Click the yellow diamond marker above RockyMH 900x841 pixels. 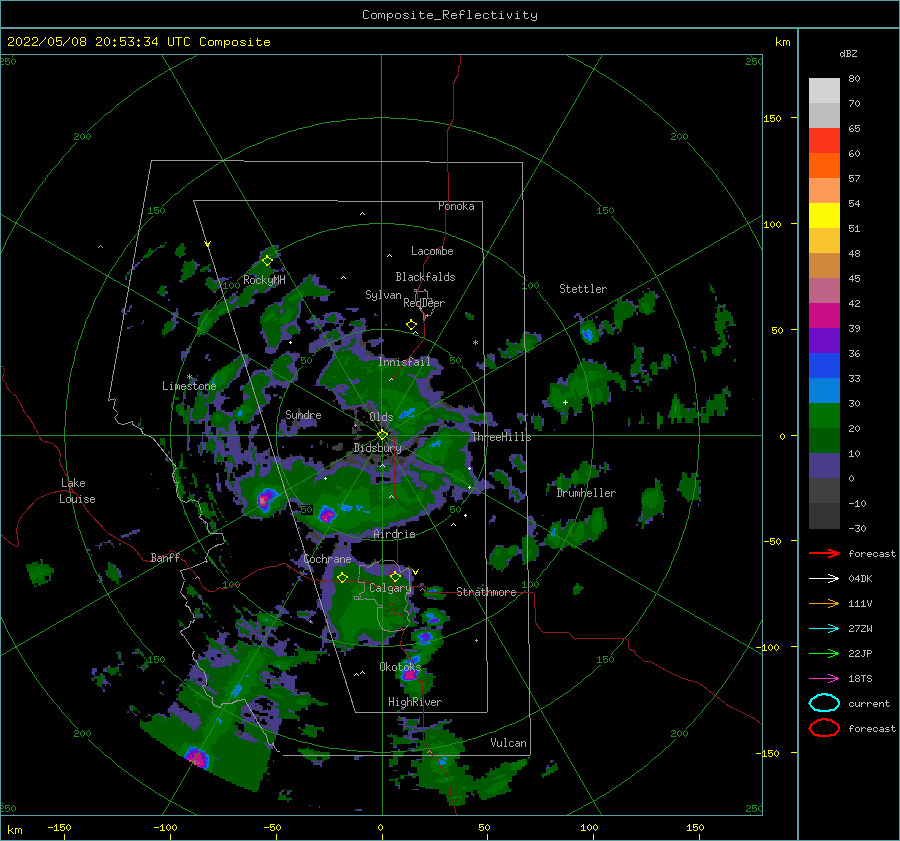click(267, 261)
